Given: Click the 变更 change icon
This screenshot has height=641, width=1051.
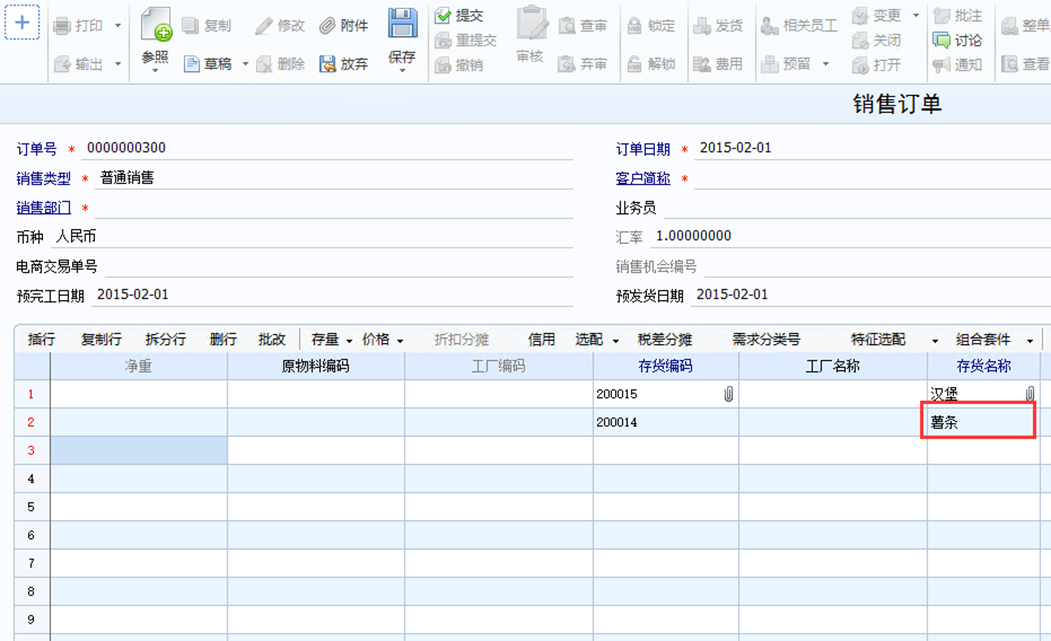Looking at the screenshot, I should click(x=861, y=15).
